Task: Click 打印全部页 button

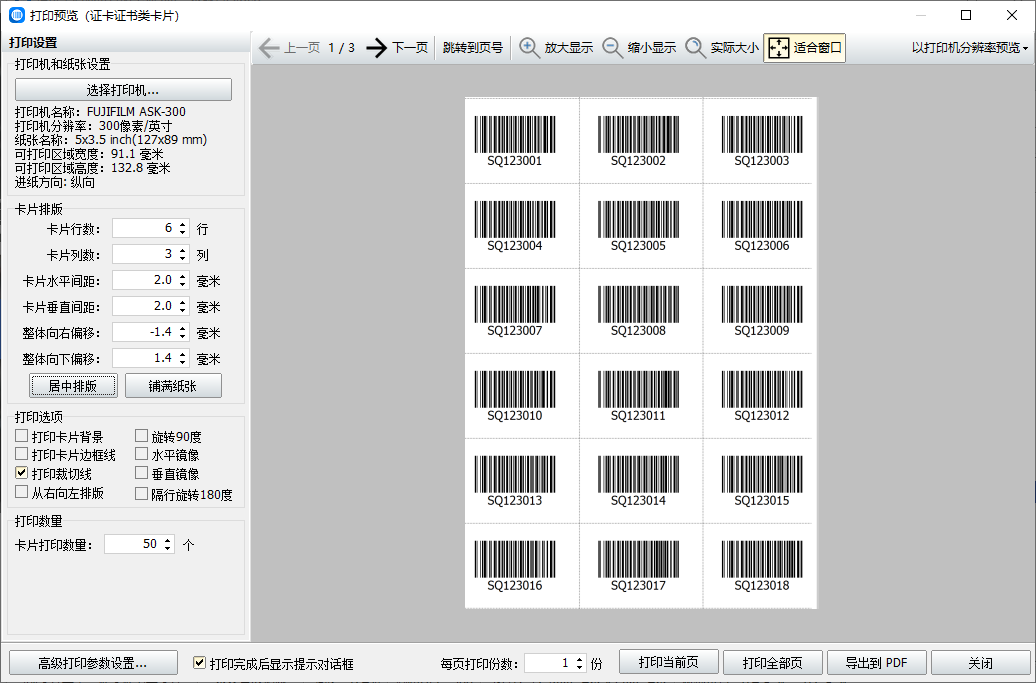Action: click(x=772, y=663)
